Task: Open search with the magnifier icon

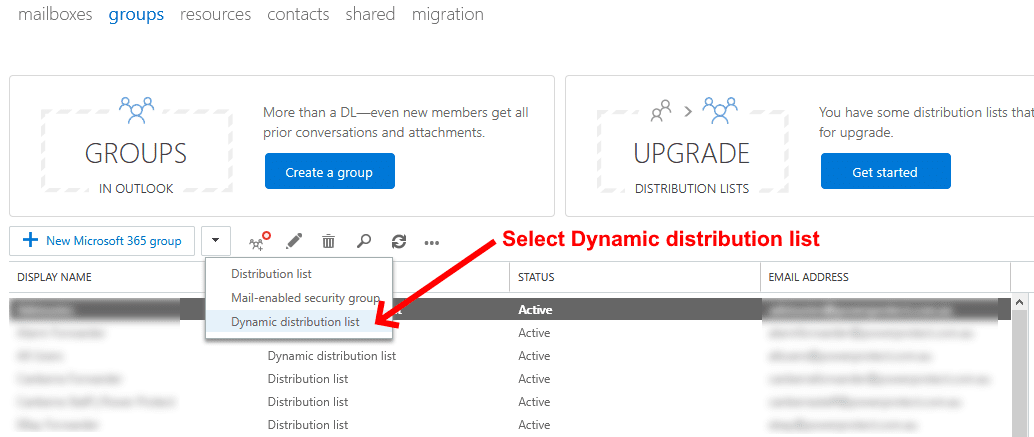Action: pyautogui.click(x=364, y=241)
